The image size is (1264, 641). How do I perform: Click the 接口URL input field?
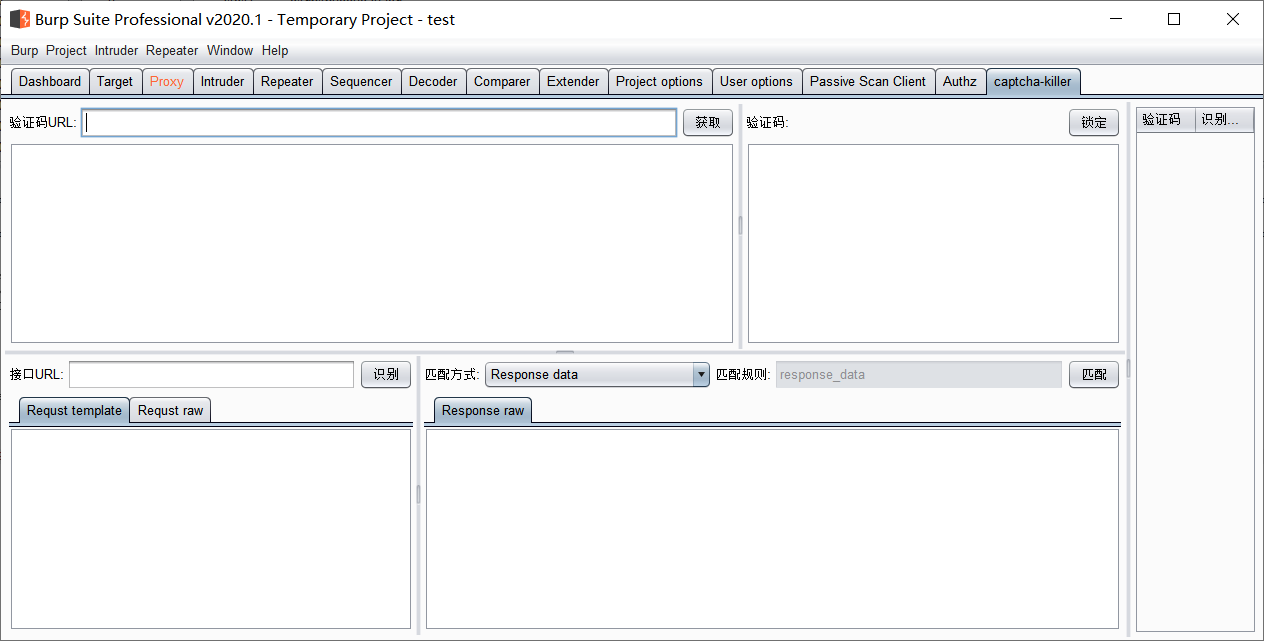click(211, 374)
